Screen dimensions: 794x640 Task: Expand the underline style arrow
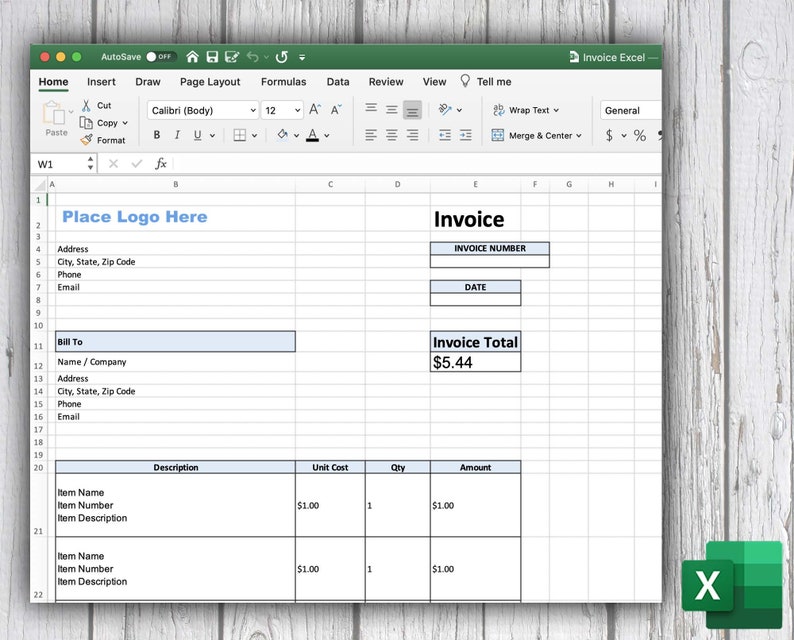tap(212, 135)
